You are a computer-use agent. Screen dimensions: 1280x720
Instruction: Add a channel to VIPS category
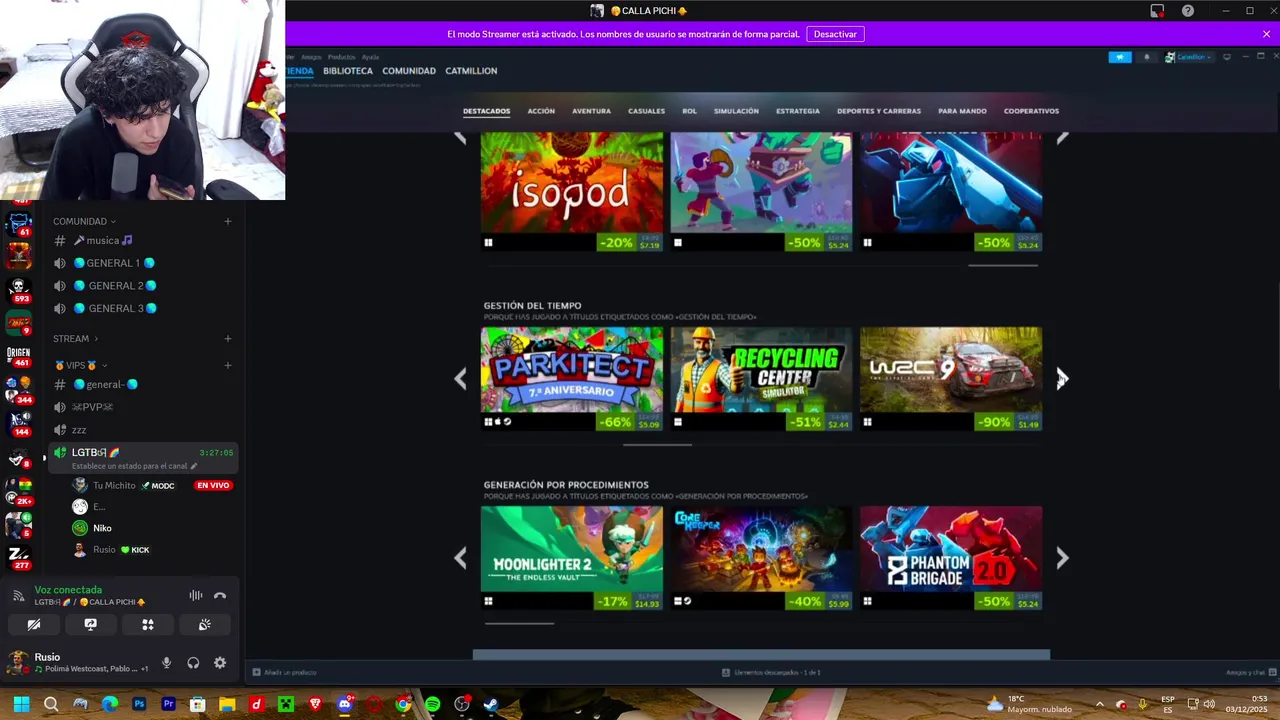click(228, 365)
